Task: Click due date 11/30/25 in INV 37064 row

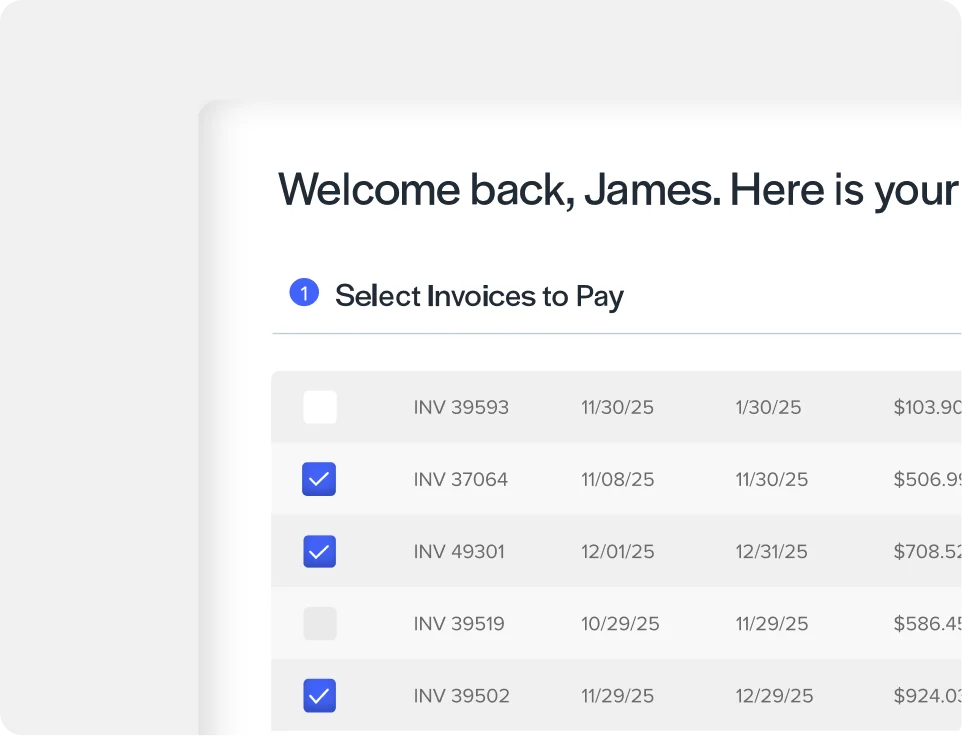Action: [772, 479]
